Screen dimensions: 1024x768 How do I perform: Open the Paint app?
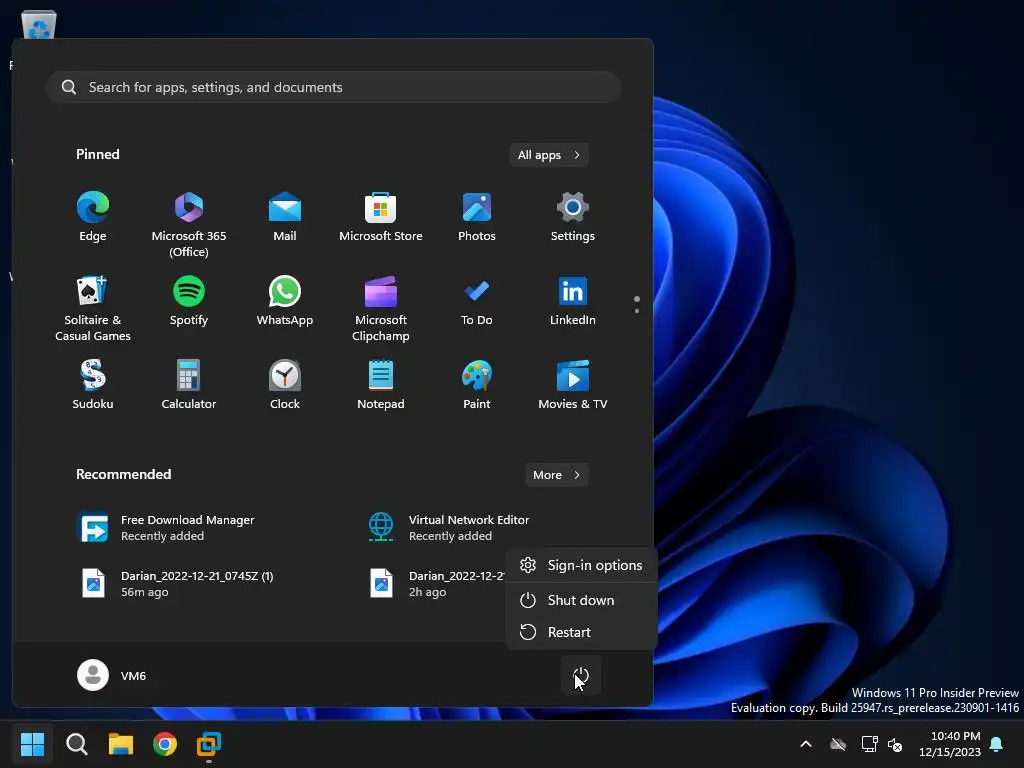coord(477,385)
